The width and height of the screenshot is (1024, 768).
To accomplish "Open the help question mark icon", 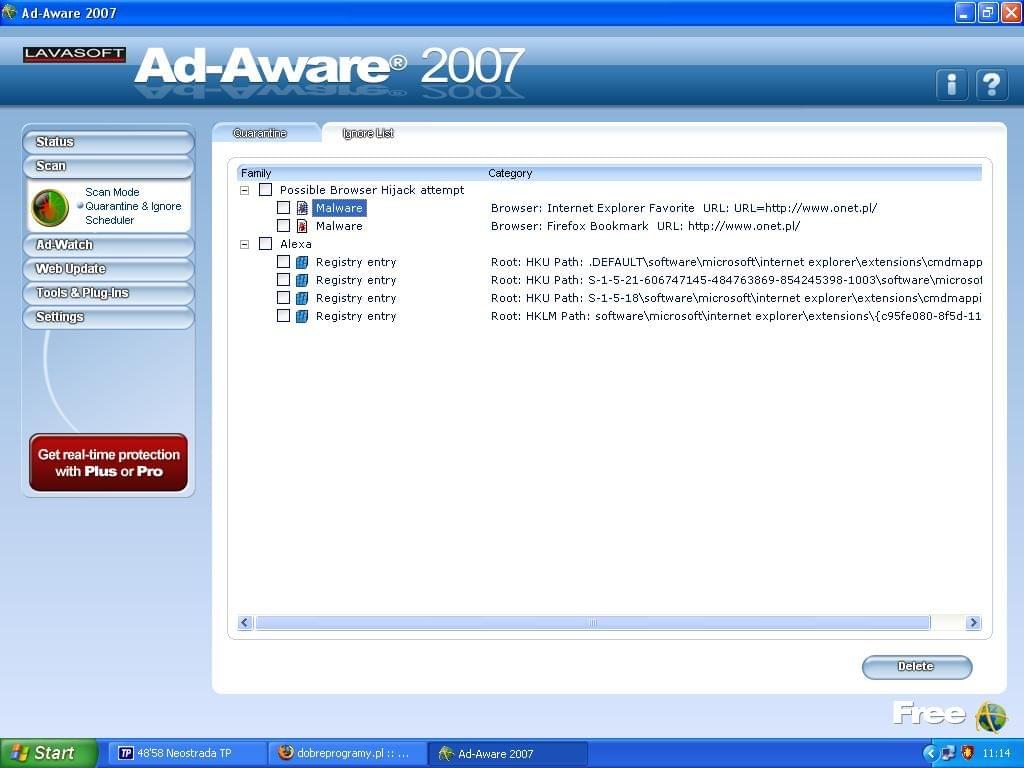I will (x=991, y=84).
